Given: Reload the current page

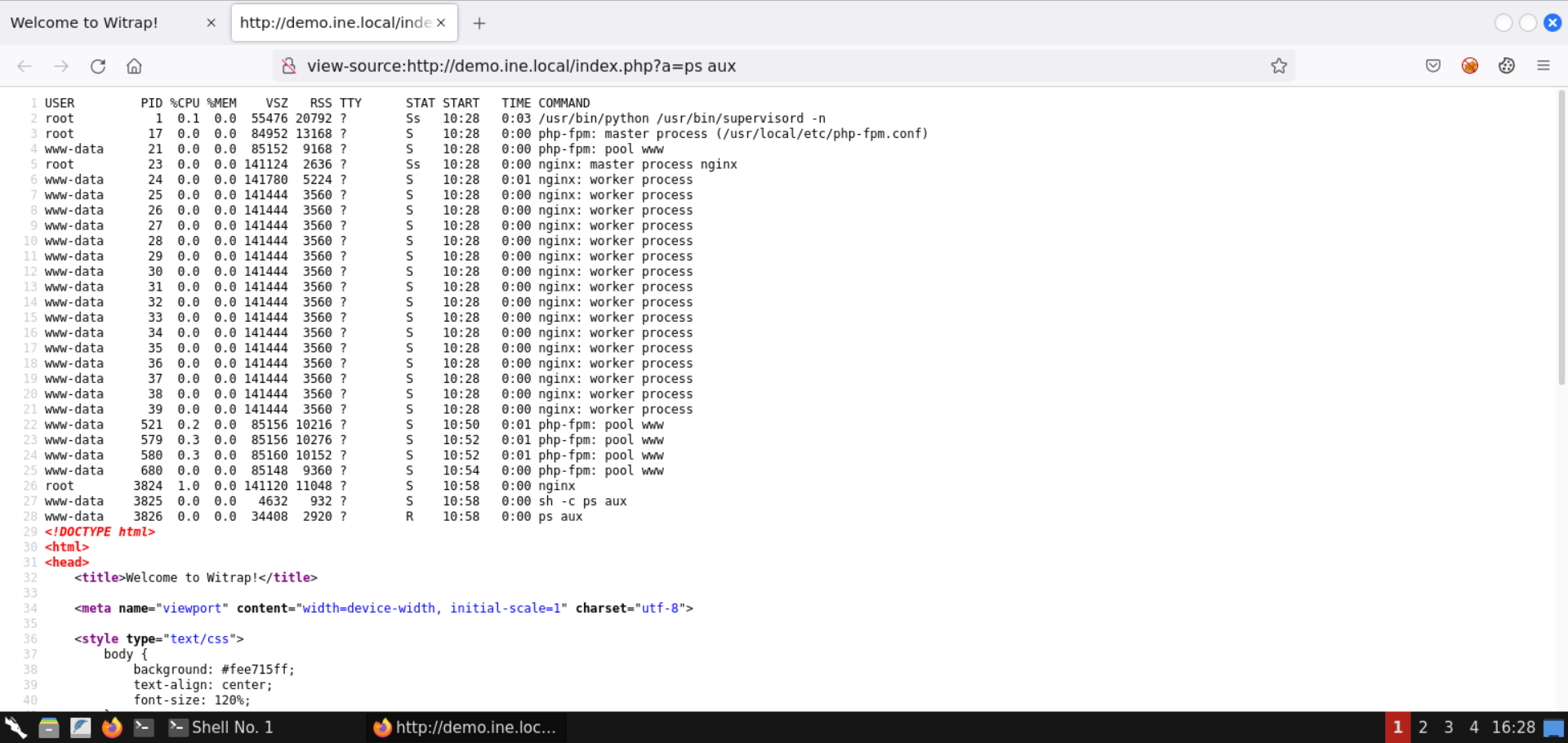Looking at the screenshot, I should click(98, 66).
